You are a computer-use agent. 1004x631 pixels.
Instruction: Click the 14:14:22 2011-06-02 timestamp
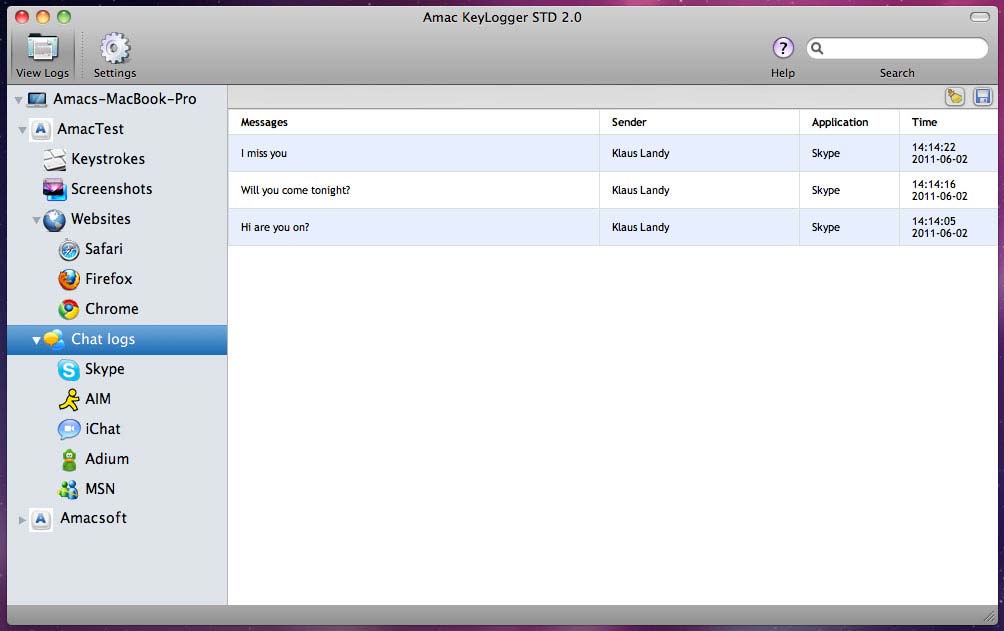click(939, 153)
